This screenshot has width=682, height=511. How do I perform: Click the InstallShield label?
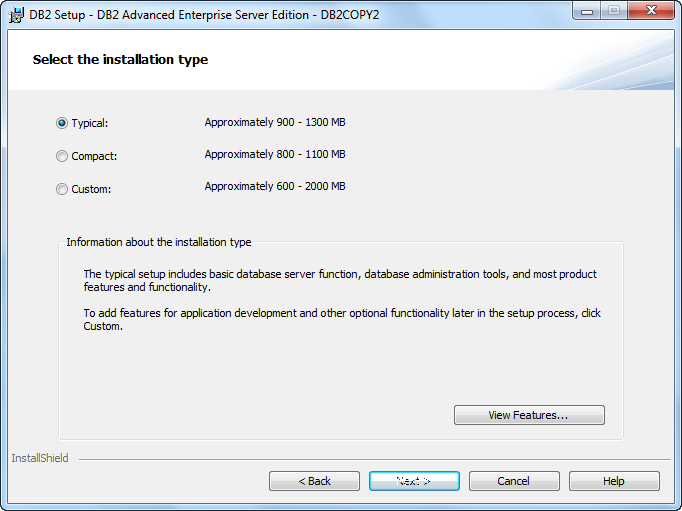40,458
